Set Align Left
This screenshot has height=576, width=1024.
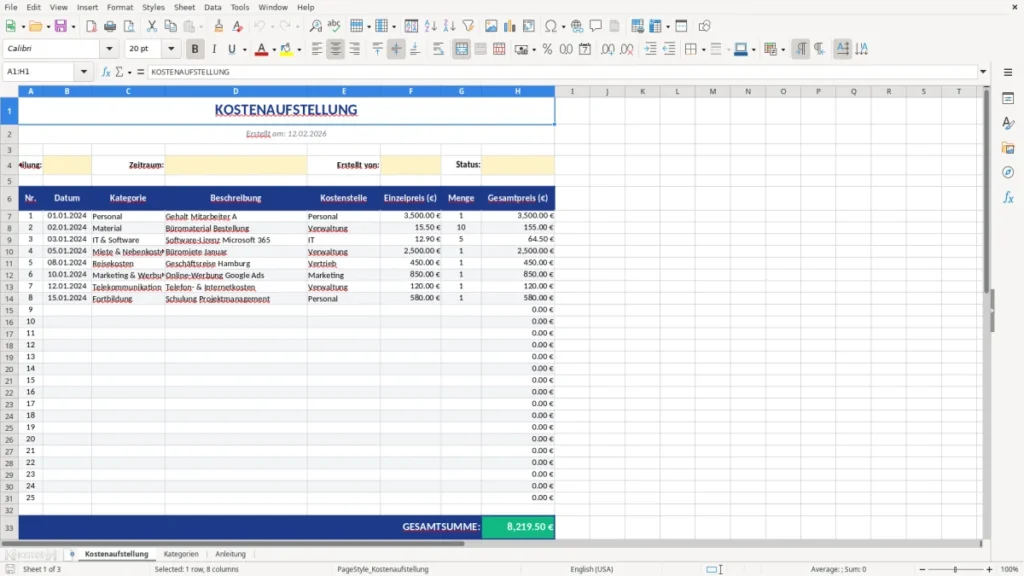(x=317, y=49)
